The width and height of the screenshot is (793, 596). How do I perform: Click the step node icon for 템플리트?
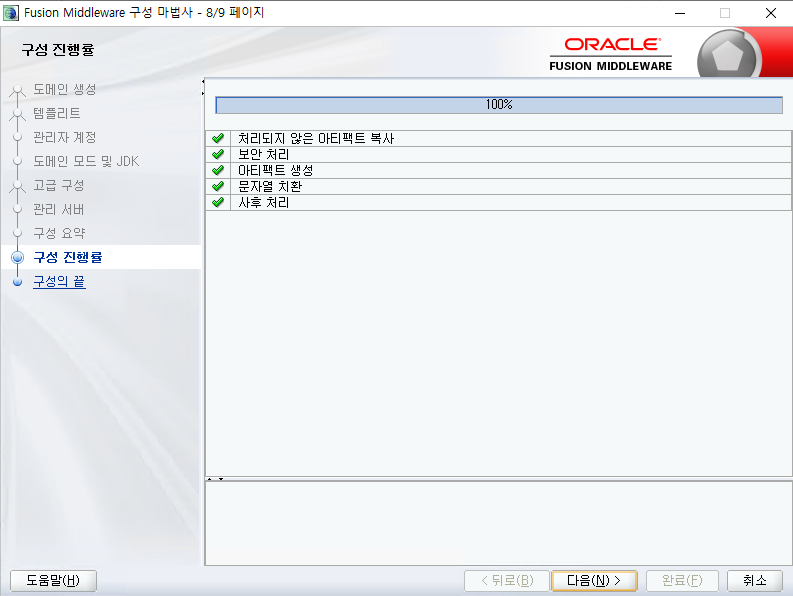18,114
